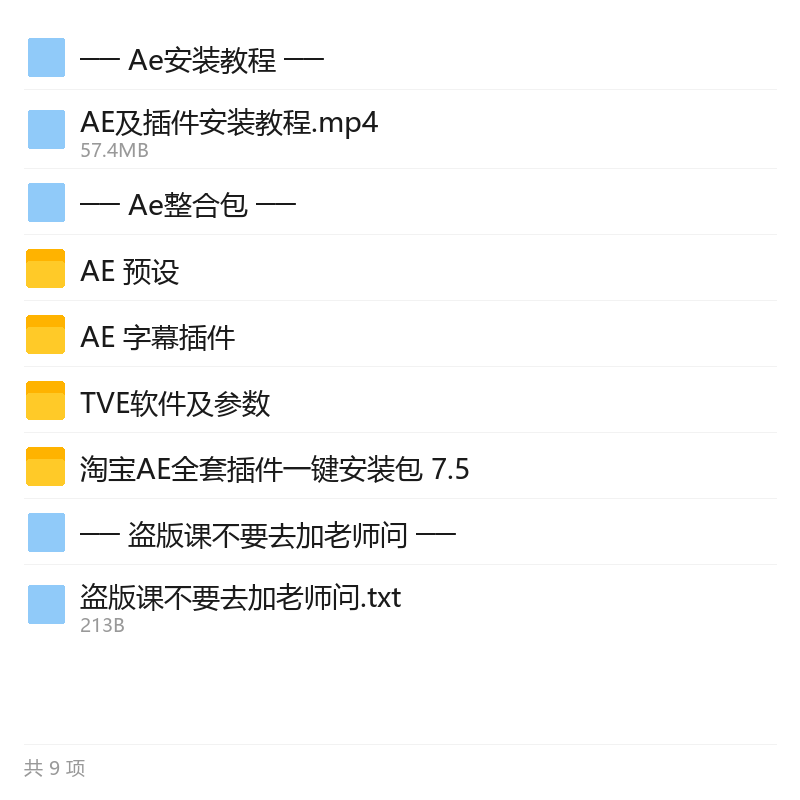
Task: Select the Ae整合包 section divider text
Action: pyautogui.click(x=188, y=205)
